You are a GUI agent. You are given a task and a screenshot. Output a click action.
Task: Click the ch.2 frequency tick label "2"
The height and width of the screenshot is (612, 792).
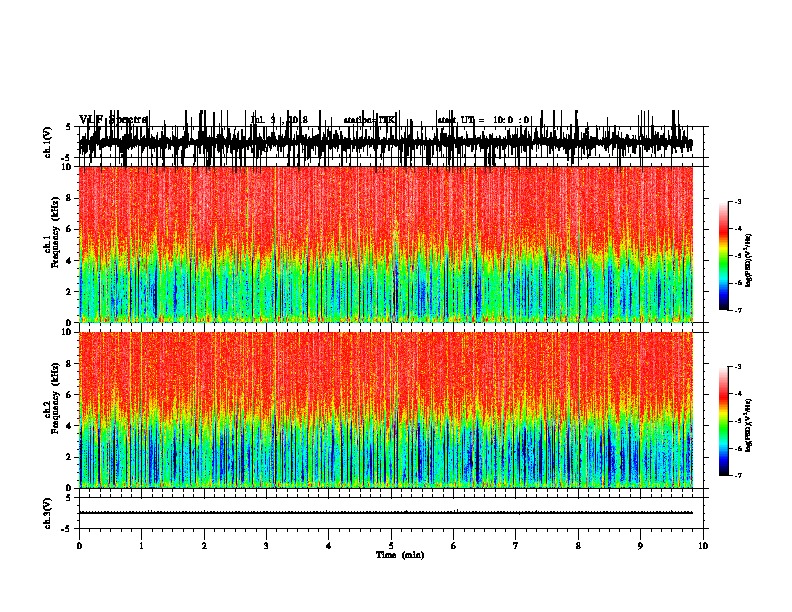click(x=70, y=457)
